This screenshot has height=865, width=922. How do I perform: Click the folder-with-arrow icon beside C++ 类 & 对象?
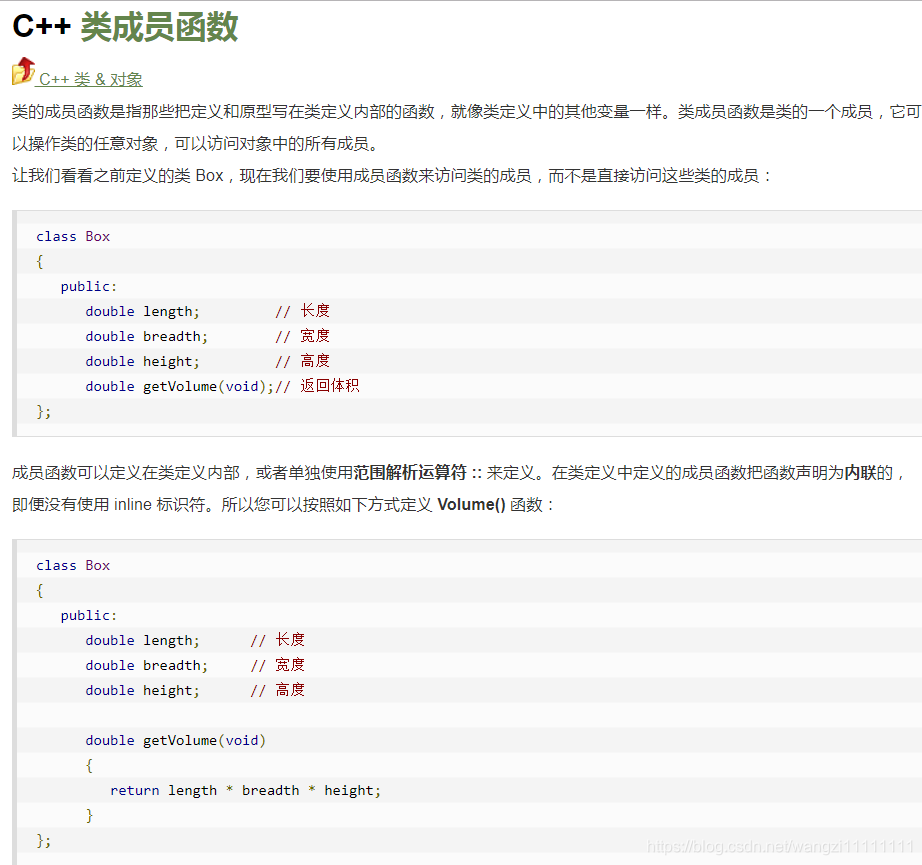coord(24,71)
